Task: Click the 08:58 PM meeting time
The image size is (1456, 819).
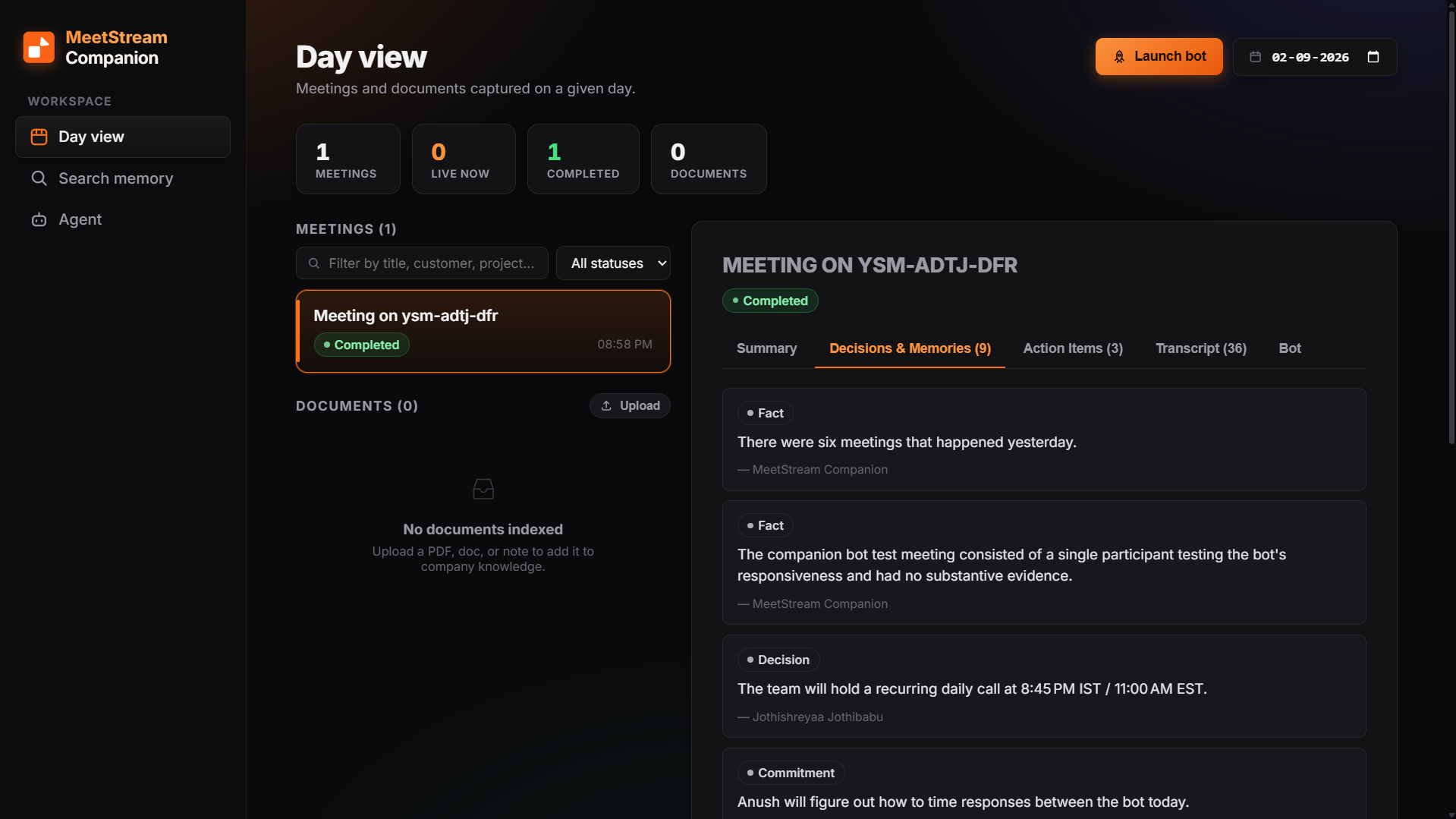Action: coord(624,345)
